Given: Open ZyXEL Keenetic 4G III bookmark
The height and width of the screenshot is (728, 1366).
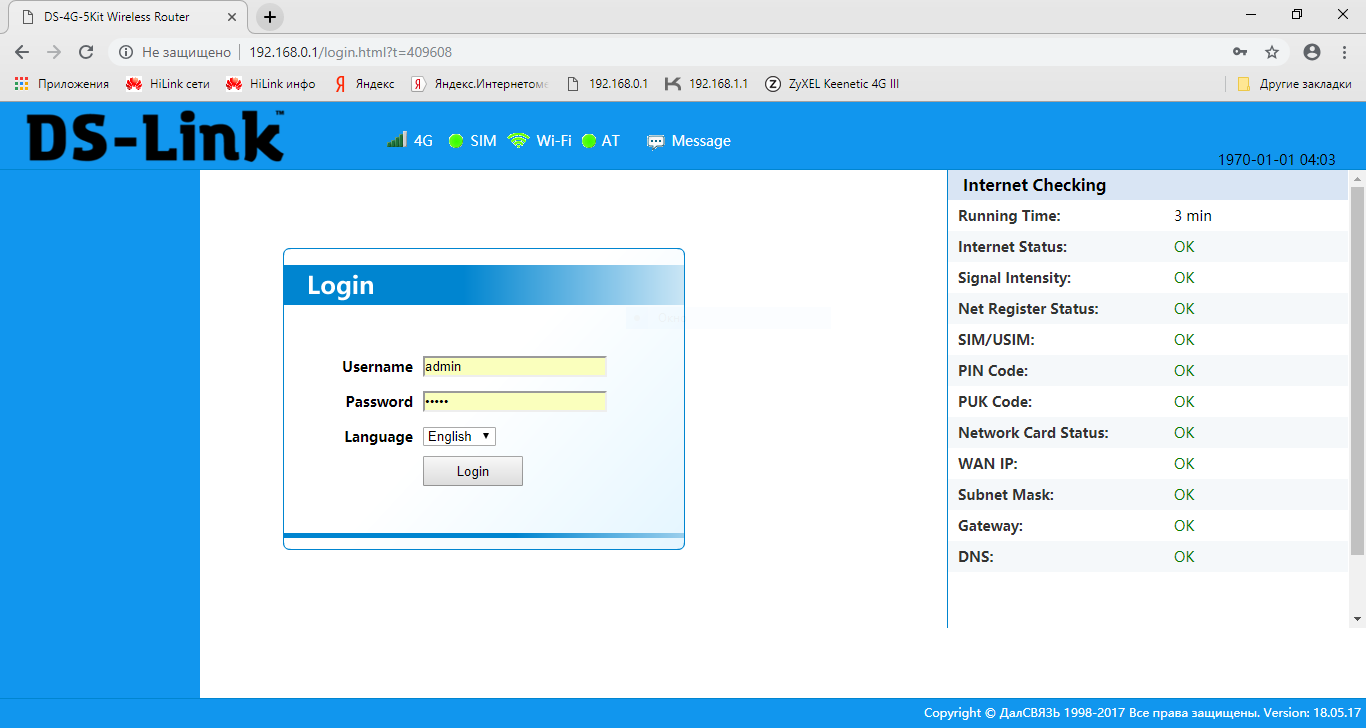Looking at the screenshot, I should click(832, 84).
